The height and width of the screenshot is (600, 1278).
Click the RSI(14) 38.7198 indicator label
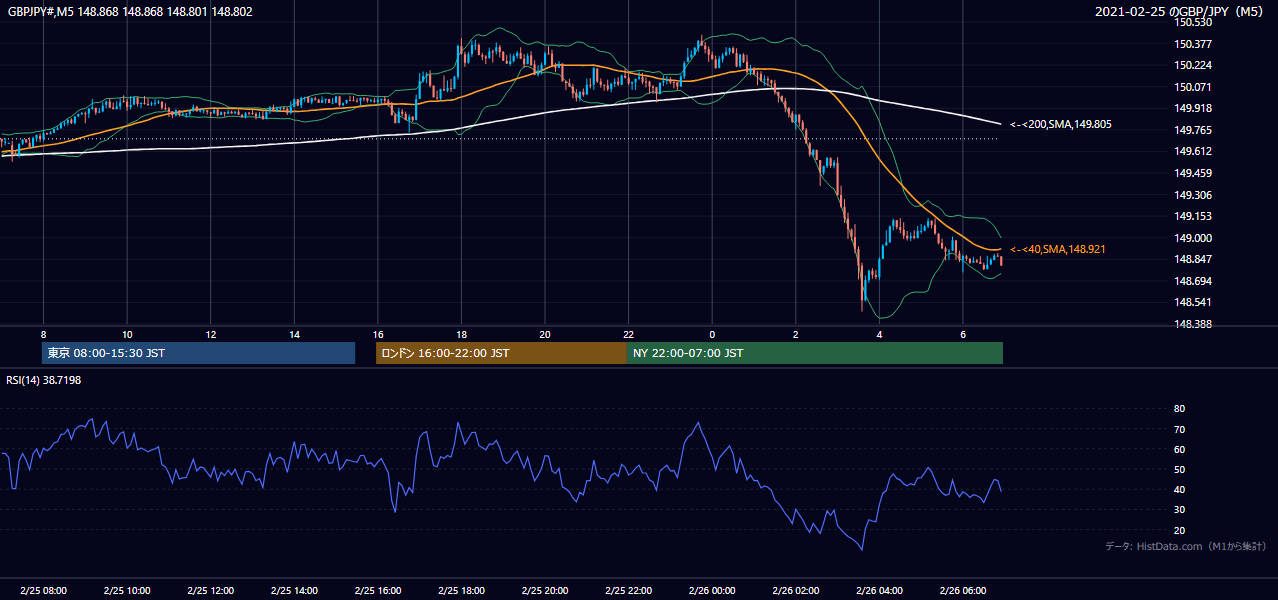pos(44,380)
